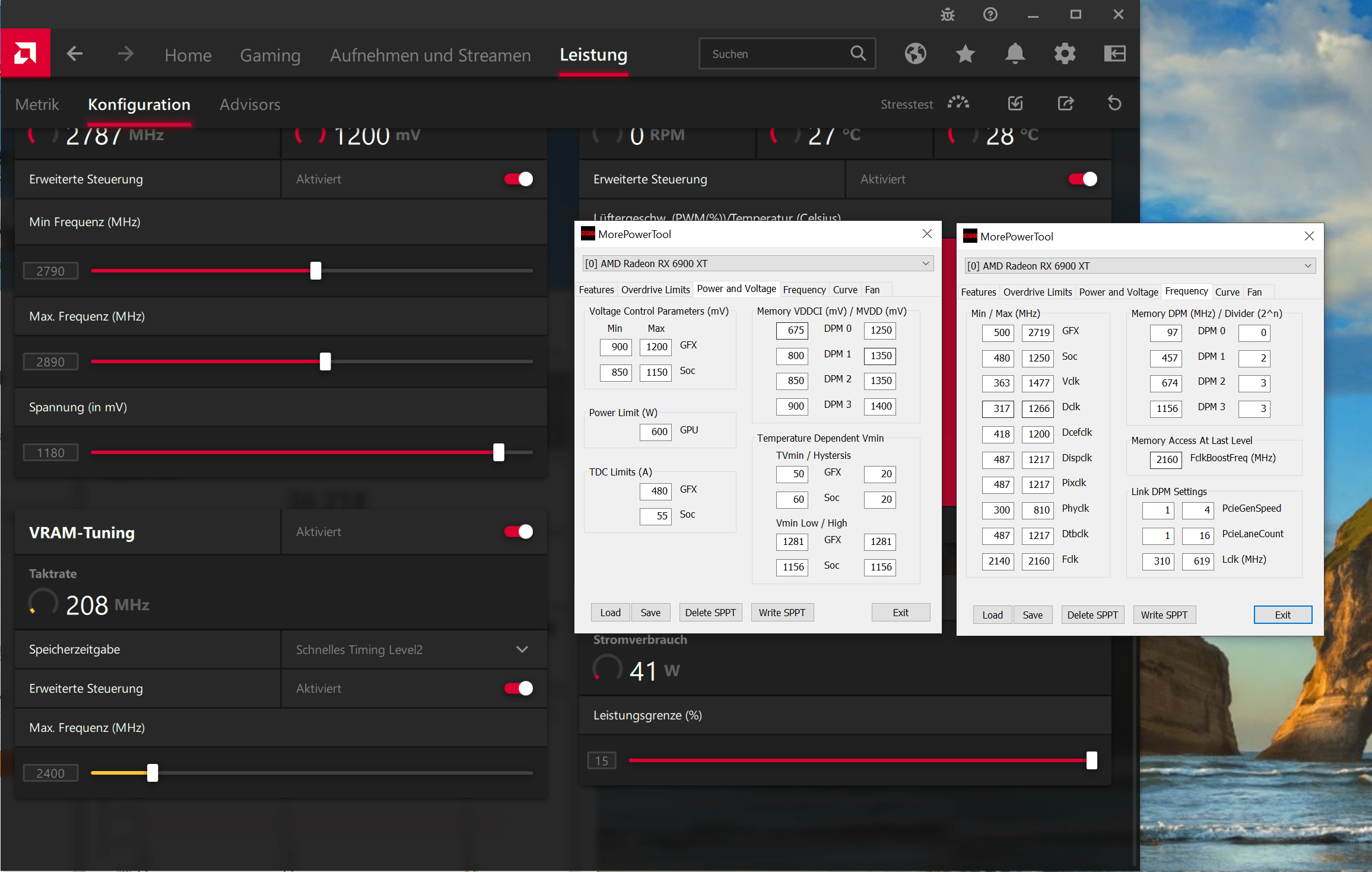Expand the Speicherzeitgabe timing dropdown
The width and height of the screenshot is (1372, 872).
click(x=522, y=649)
